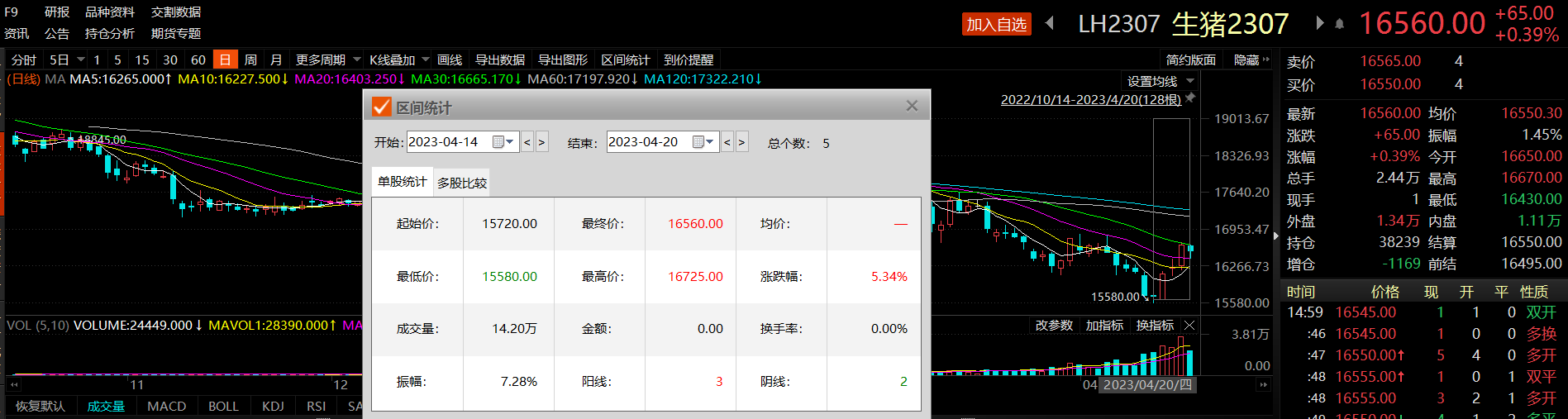The height and width of the screenshot is (419, 1568).
Task: Click the pin icon beside date range
Action: [x=1190, y=98]
